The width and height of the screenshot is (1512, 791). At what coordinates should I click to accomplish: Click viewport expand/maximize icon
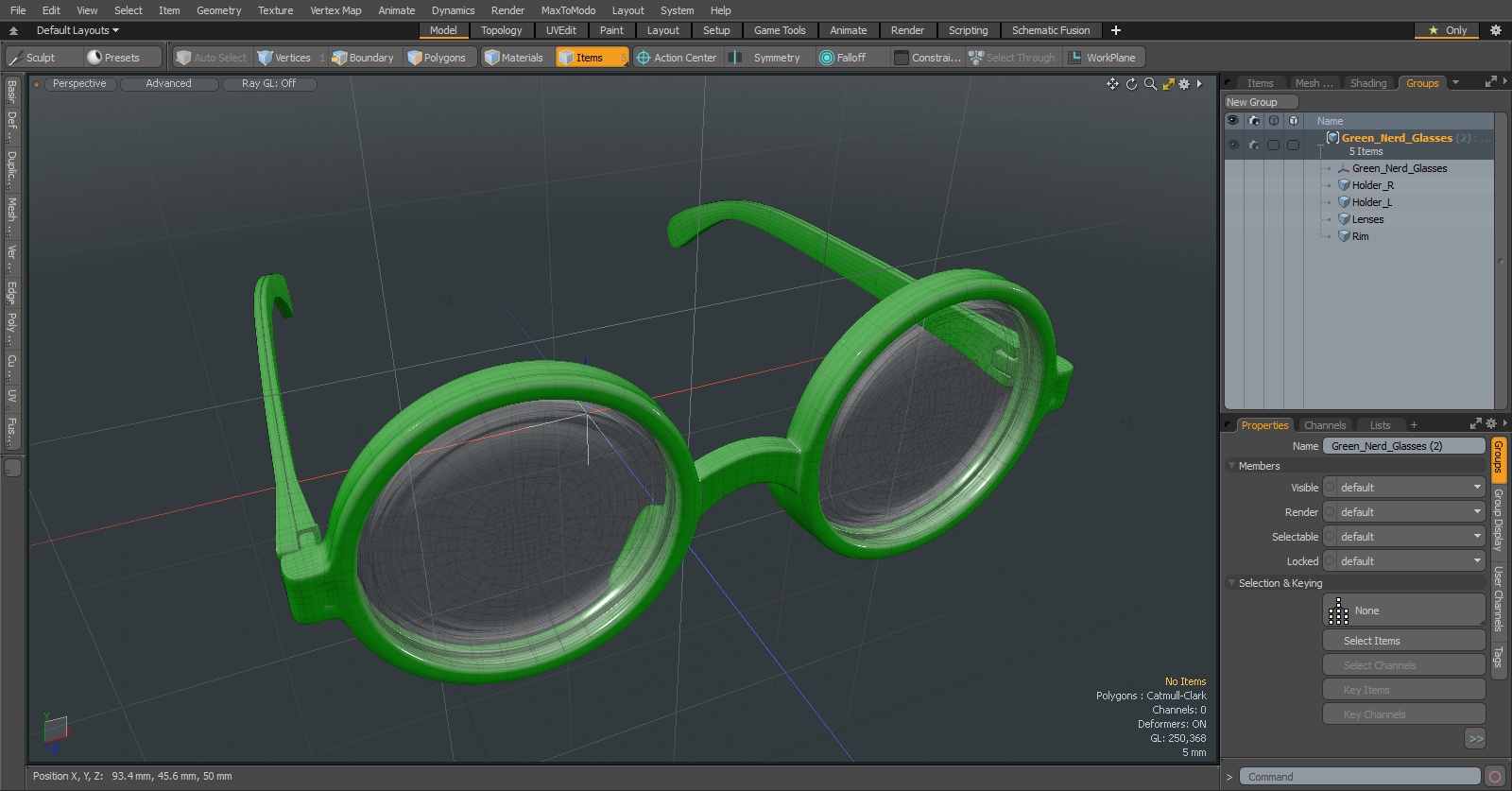point(1168,84)
